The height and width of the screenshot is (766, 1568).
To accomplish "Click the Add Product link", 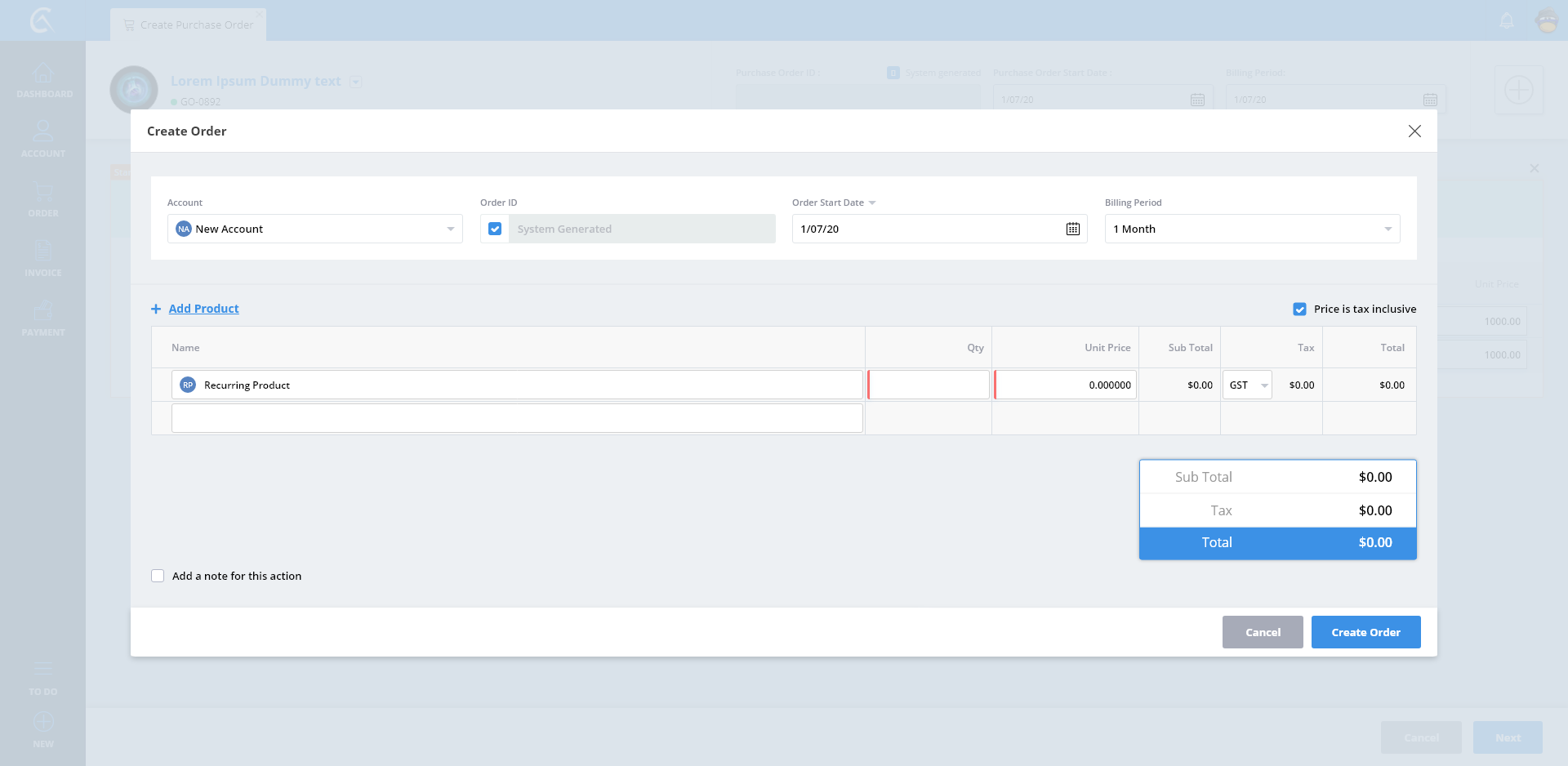I will click(x=203, y=309).
